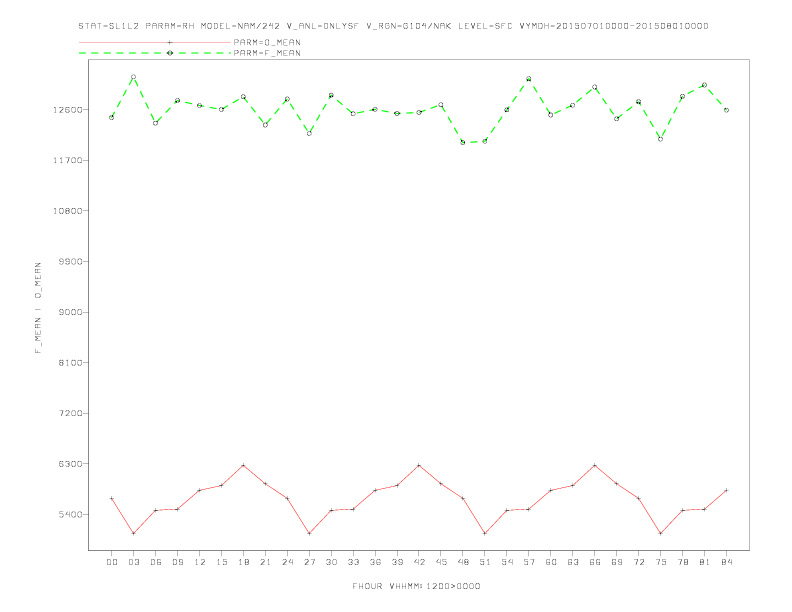Viewport: 792px width, 612px height.
Task: Click forecast hour 15 on the x-axis
Action: pos(221,562)
